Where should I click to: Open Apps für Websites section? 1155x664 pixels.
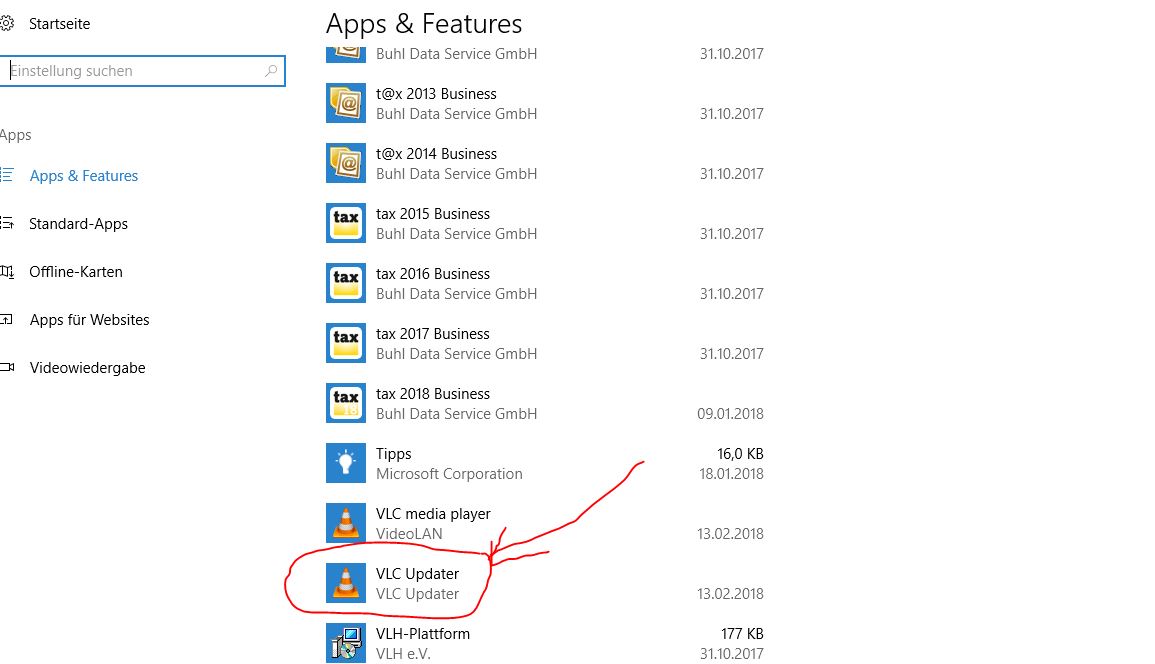click(89, 319)
